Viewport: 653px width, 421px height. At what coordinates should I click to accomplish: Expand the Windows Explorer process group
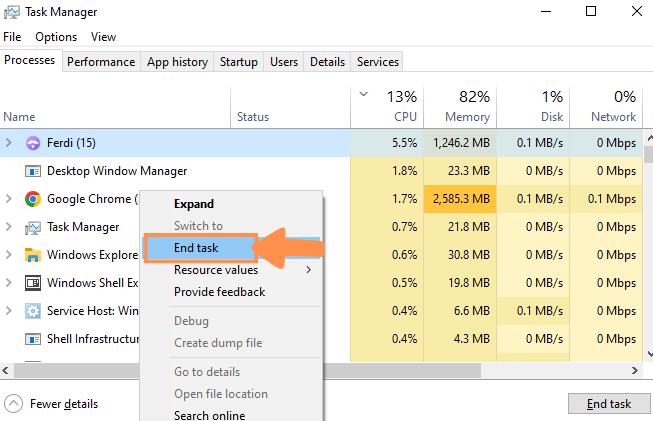pos(9,255)
